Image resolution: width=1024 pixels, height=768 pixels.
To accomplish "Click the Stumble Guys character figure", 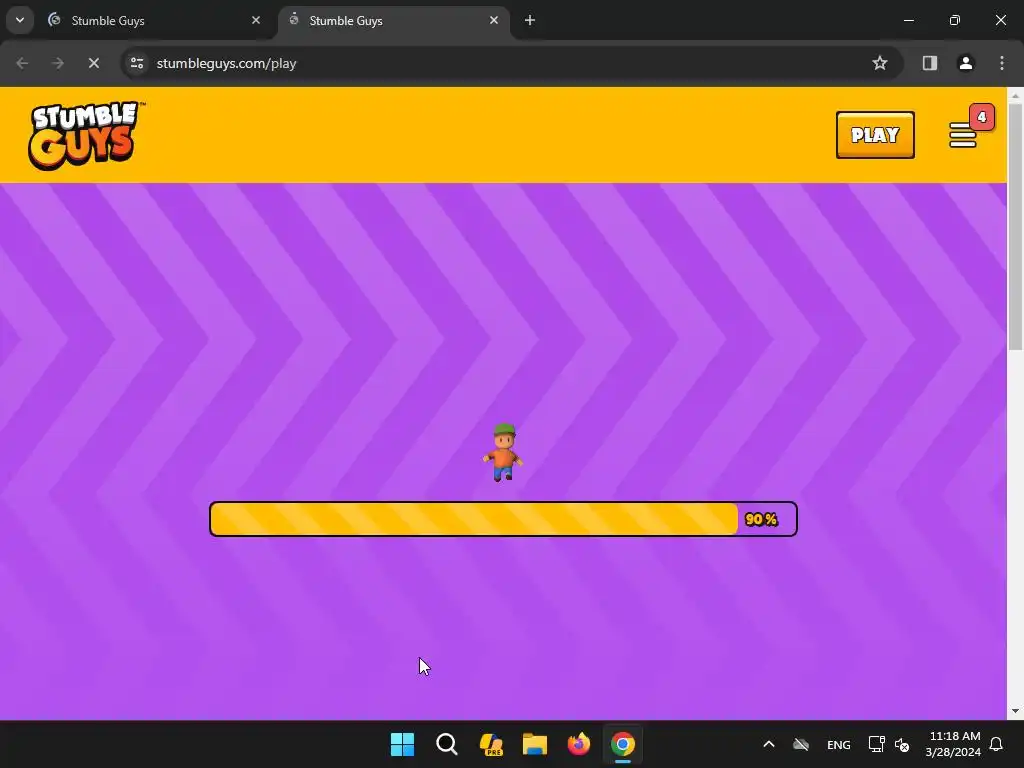I will coord(503,452).
